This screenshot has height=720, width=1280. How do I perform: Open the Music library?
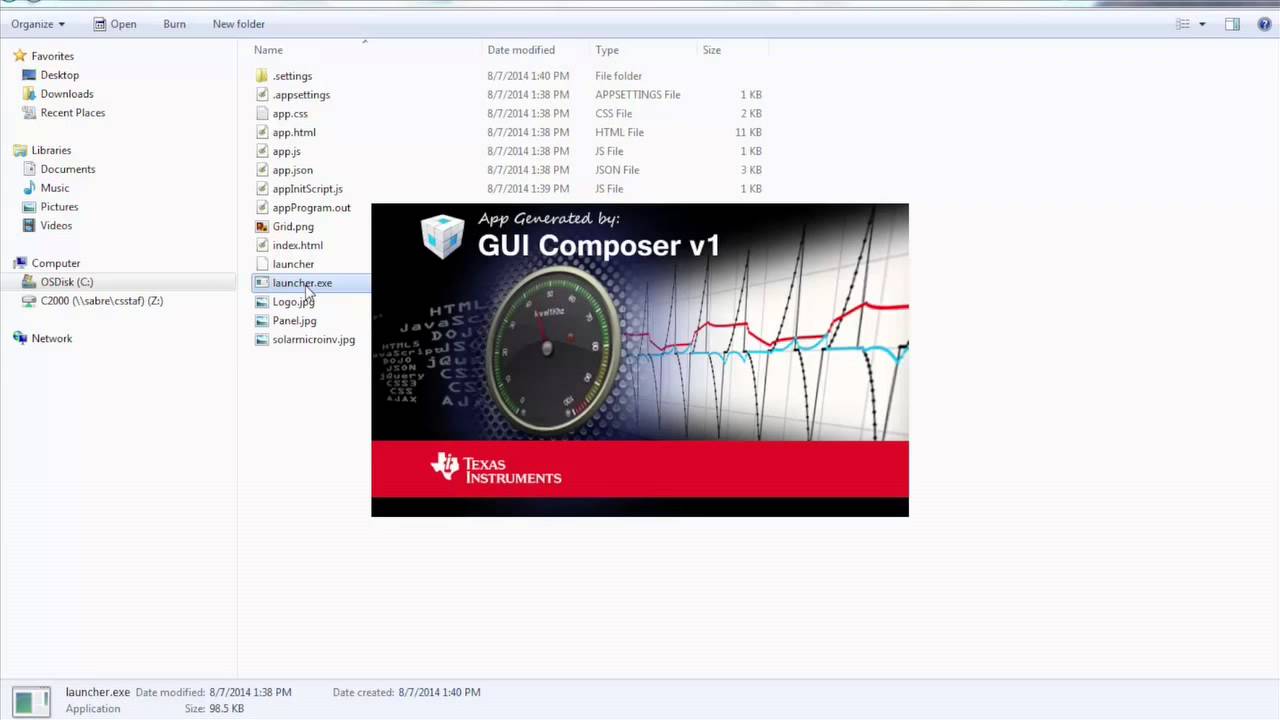point(55,188)
